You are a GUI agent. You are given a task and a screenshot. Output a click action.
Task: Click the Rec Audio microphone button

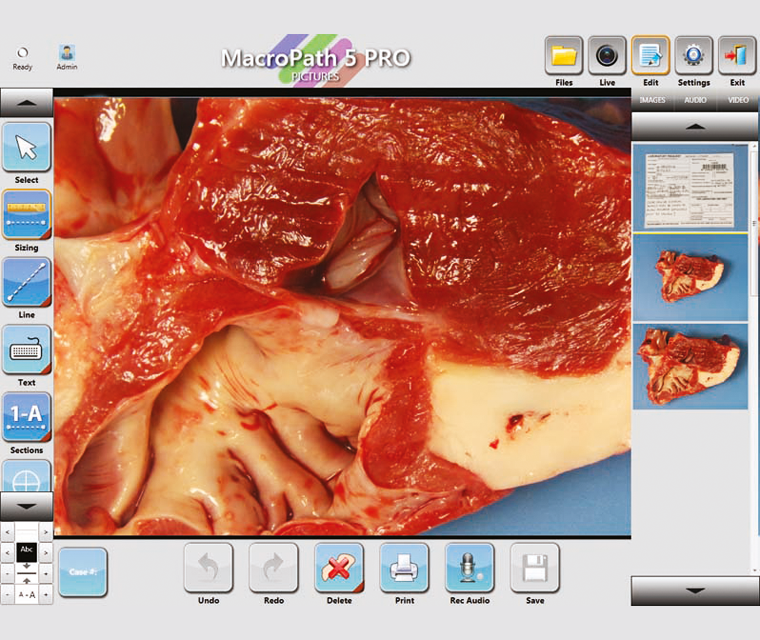pos(469,568)
